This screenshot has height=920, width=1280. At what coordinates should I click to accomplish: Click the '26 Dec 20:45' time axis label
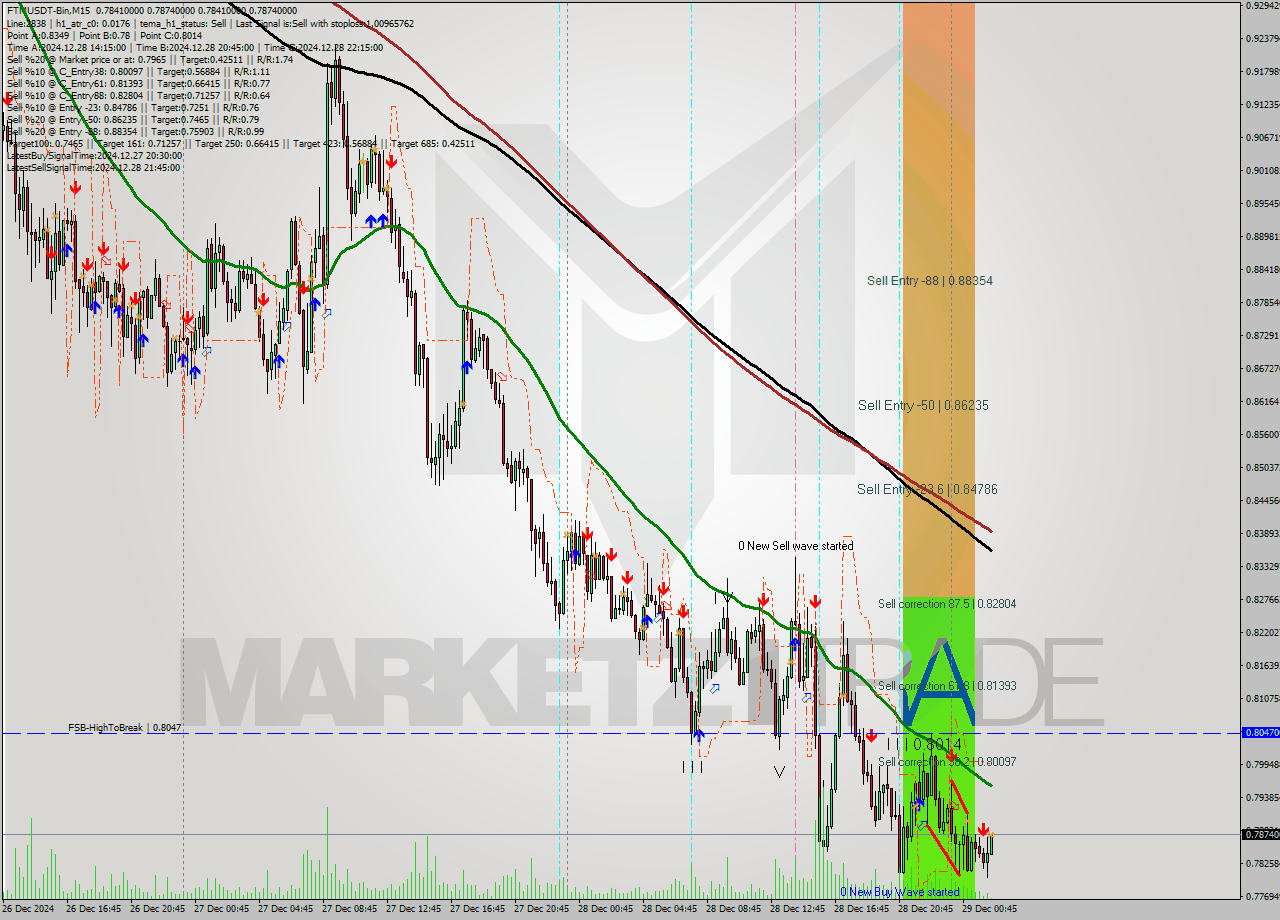pyautogui.click(x=156, y=910)
